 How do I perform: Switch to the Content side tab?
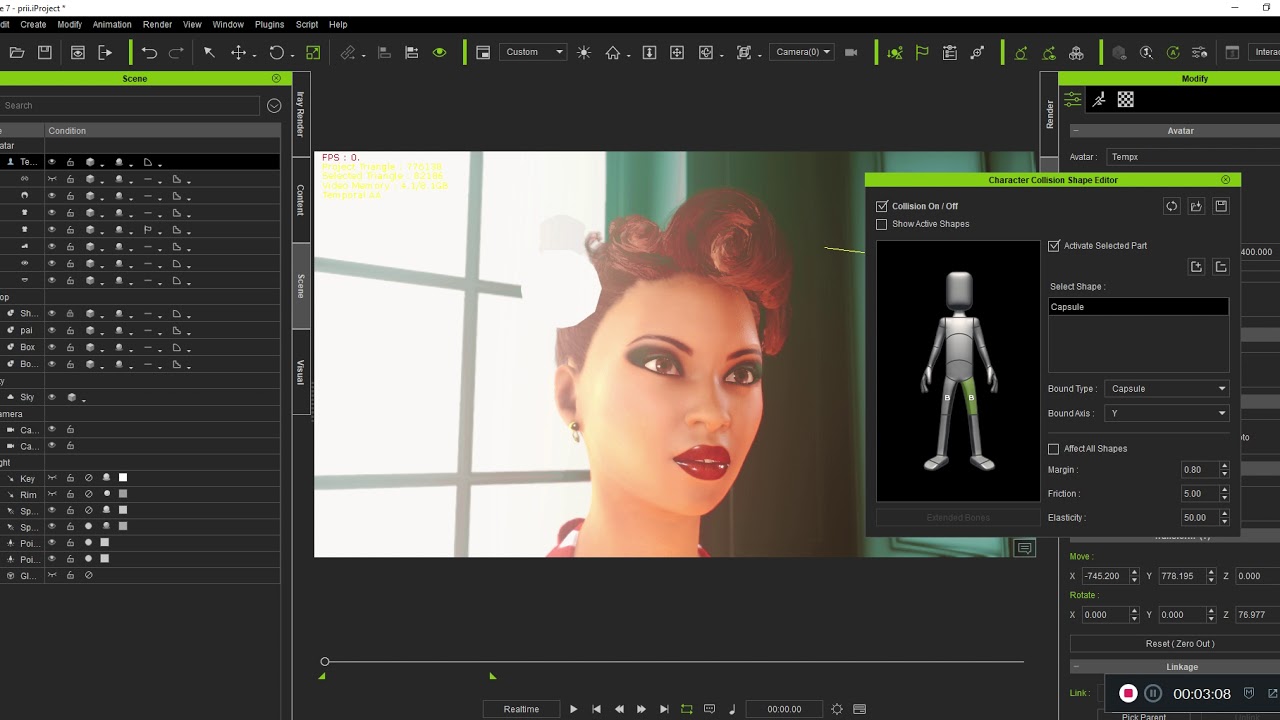pyautogui.click(x=300, y=200)
